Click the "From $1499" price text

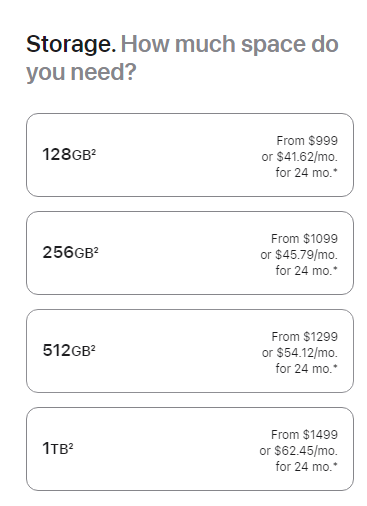pyautogui.click(x=304, y=435)
